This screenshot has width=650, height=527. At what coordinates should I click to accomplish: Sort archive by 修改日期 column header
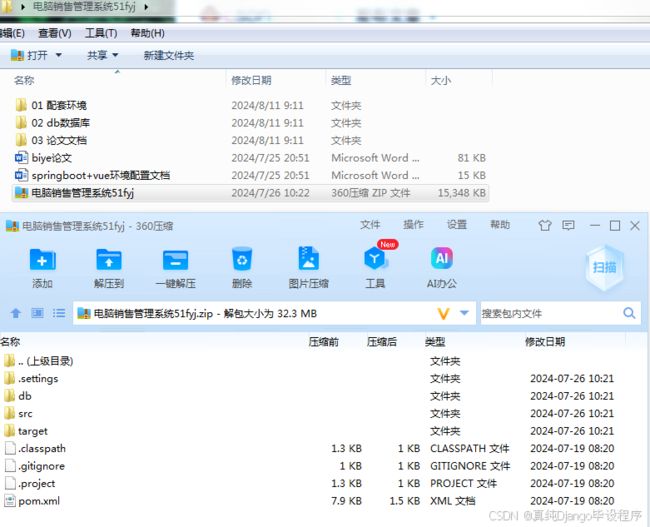click(x=545, y=342)
